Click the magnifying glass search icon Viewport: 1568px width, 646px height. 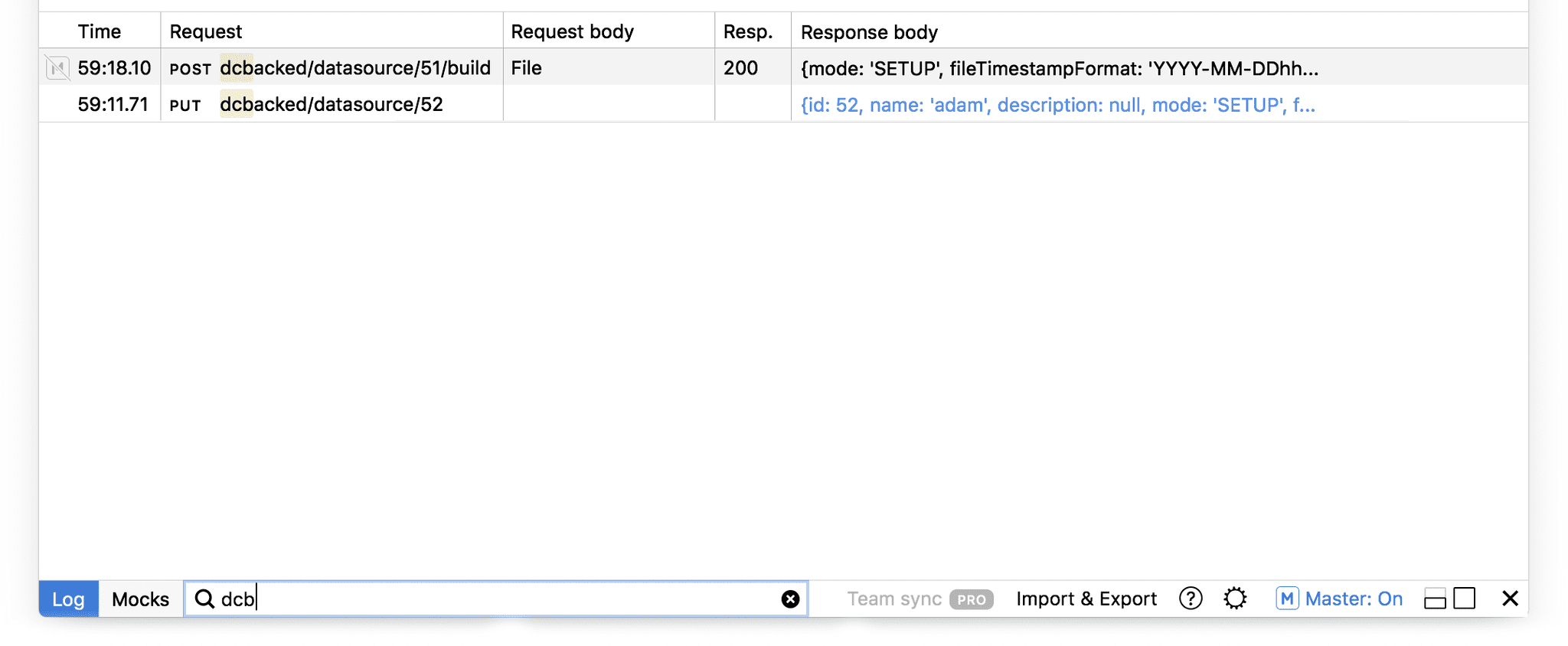click(x=204, y=599)
